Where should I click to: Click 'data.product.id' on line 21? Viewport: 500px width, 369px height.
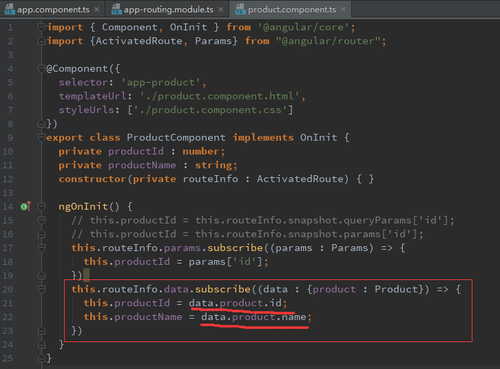pyautogui.click(x=235, y=303)
